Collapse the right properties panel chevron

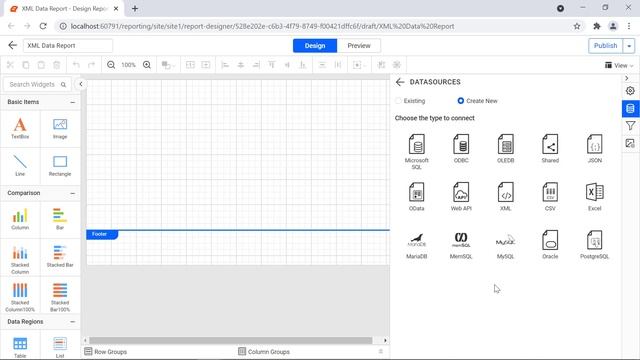pyautogui.click(x=627, y=78)
